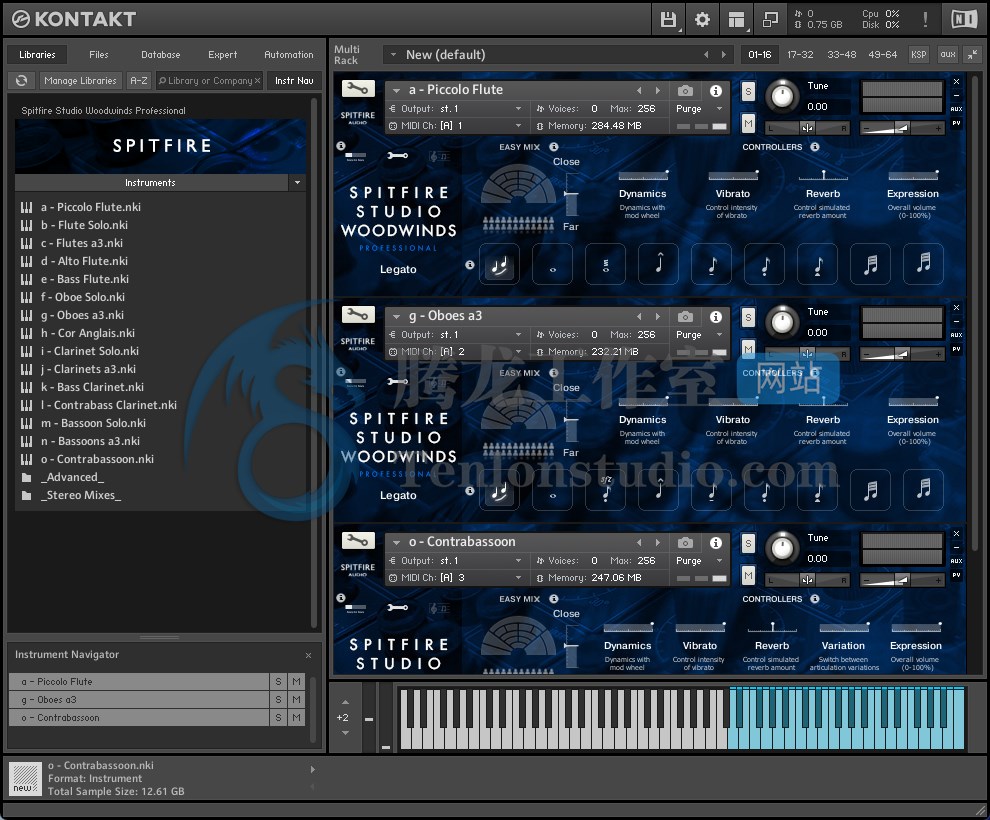Toggle A-Z library sorting
Image resolution: width=990 pixels, height=820 pixels.
pyautogui.click(x=138, y=81)
